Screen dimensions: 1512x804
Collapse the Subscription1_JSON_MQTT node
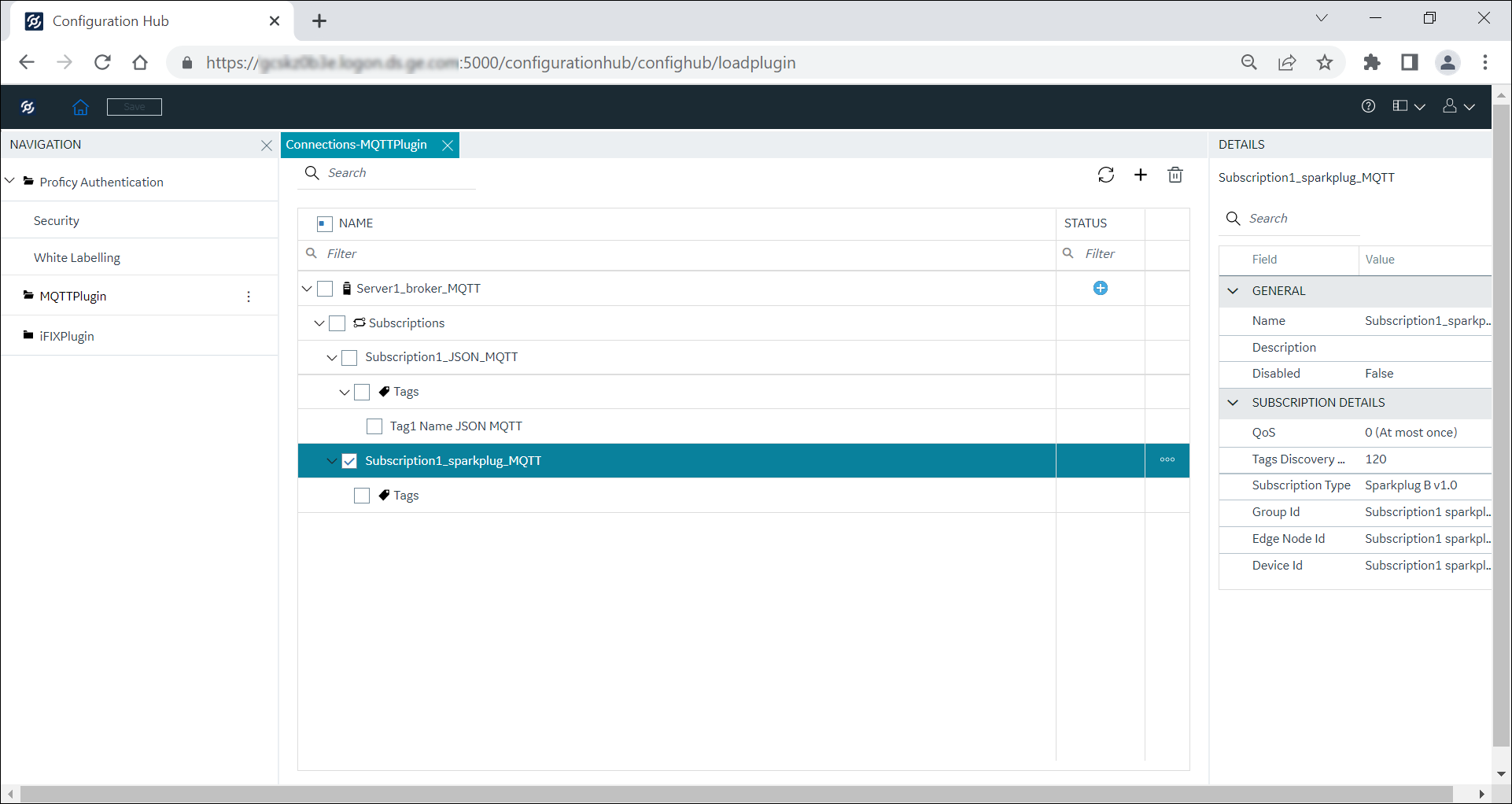332,358
